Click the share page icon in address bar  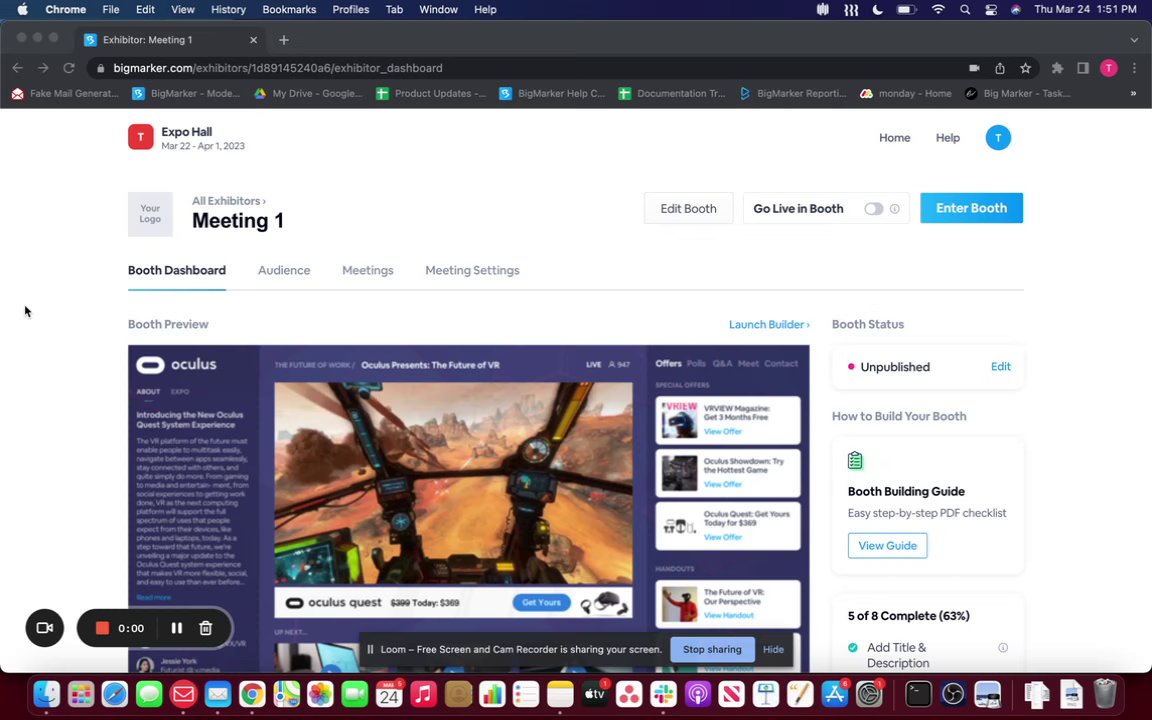click(x=1000, y=68)
